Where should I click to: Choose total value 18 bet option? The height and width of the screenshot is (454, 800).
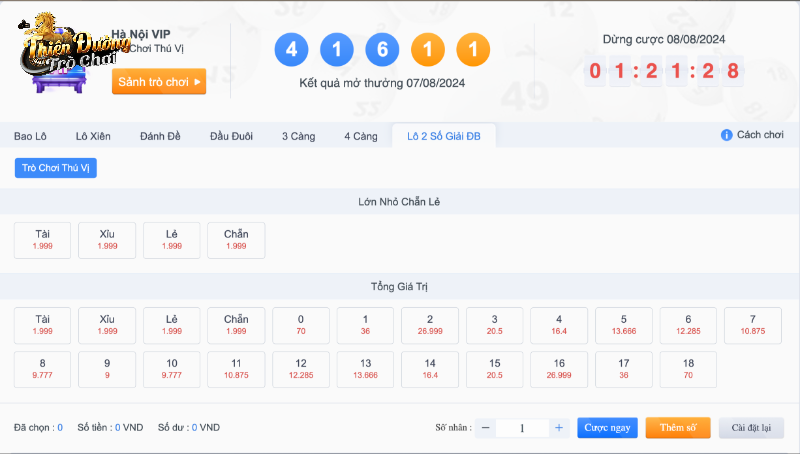[688, 368]
